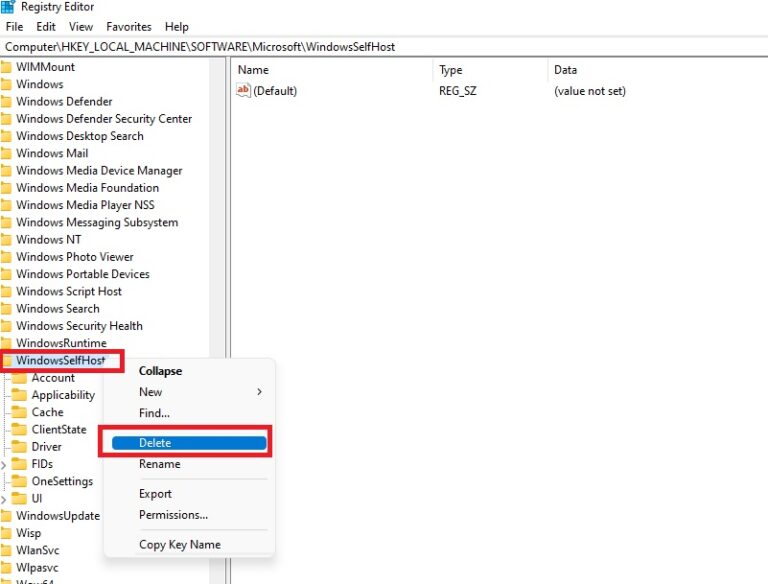Image resolution: width=768 pixels, height=584 pixels.
Task: Expand the UI key chevron
Action: click(4, 499)
